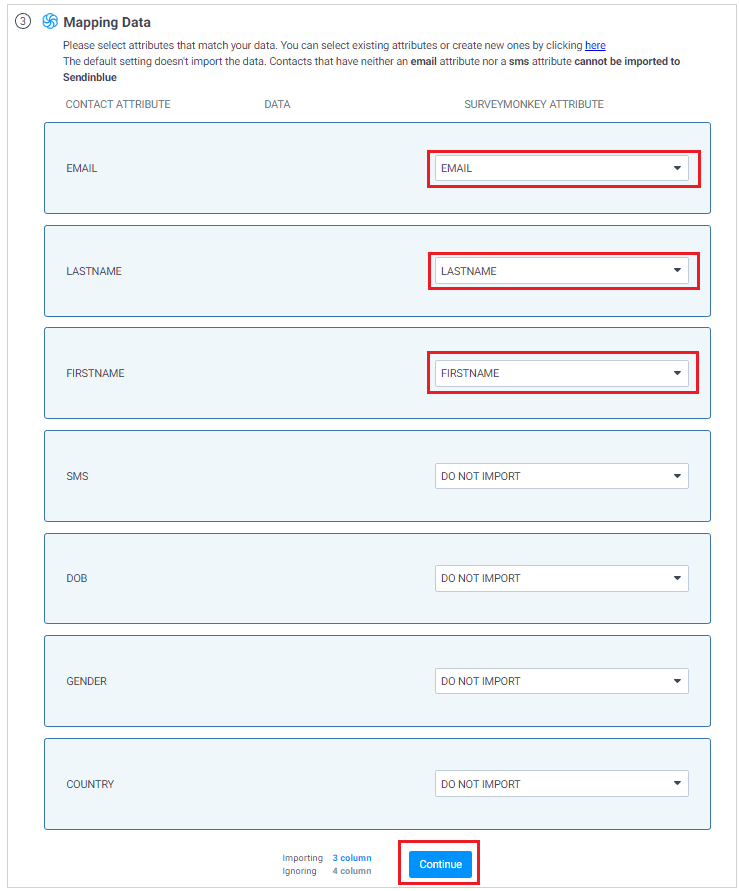Open the EMAIL attribute dropdown
This screenshot has width=739, height=891.
click(562, 168)
